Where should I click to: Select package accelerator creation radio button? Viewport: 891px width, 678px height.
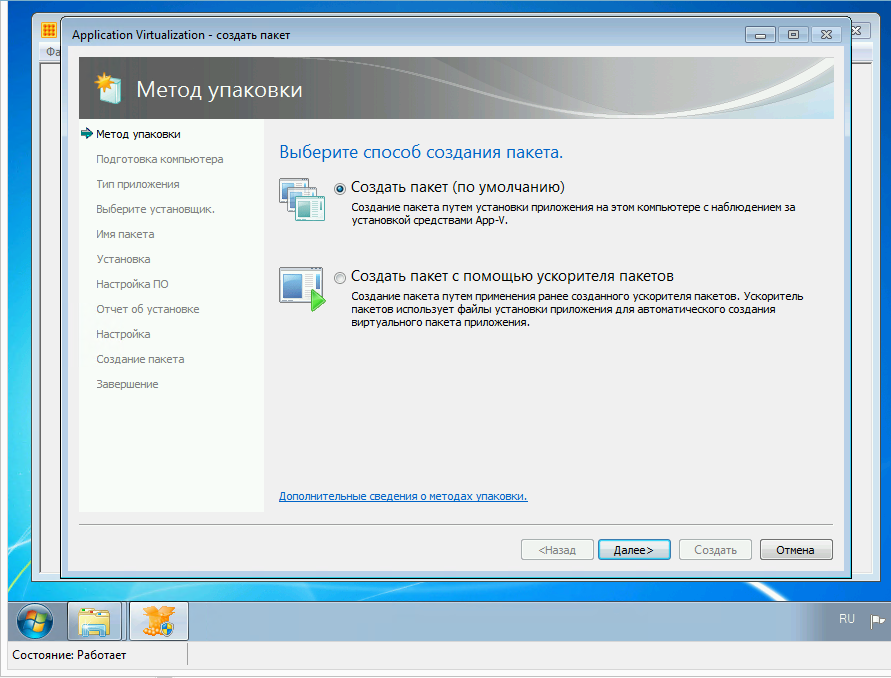click(341, 277)
